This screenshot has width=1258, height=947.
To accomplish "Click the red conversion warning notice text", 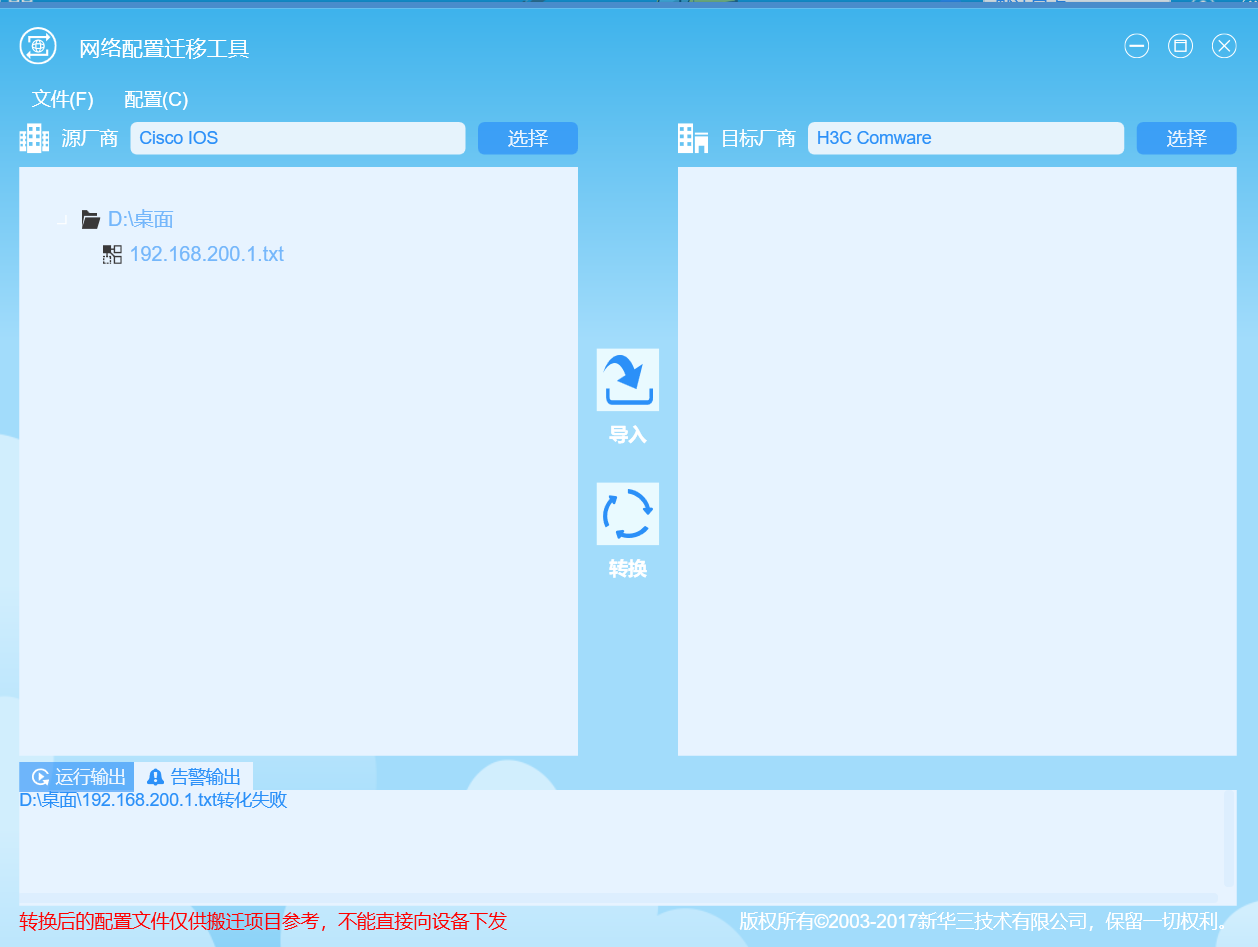I will click(263, 921).
